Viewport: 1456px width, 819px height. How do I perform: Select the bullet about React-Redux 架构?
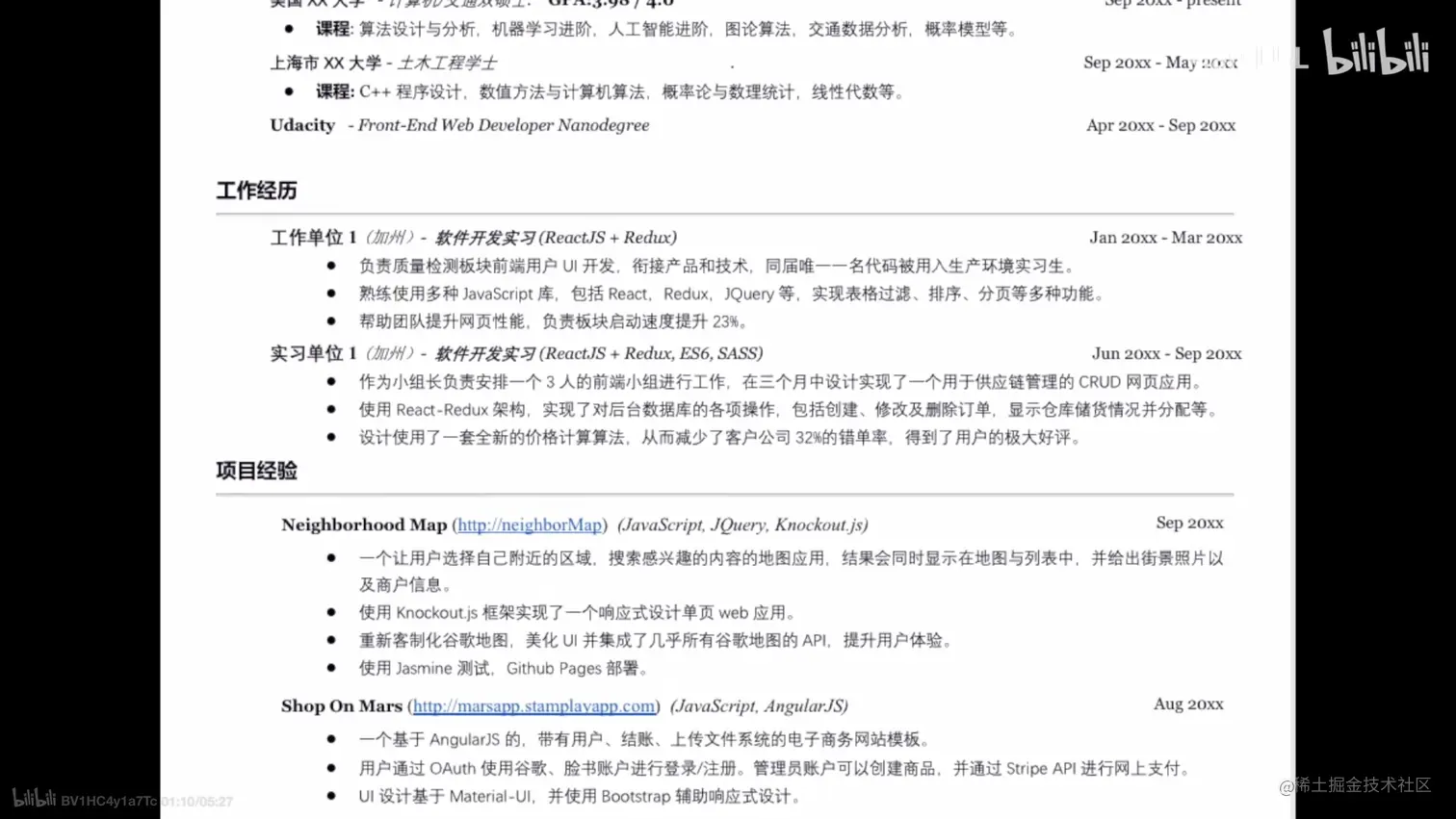[790, 409]
